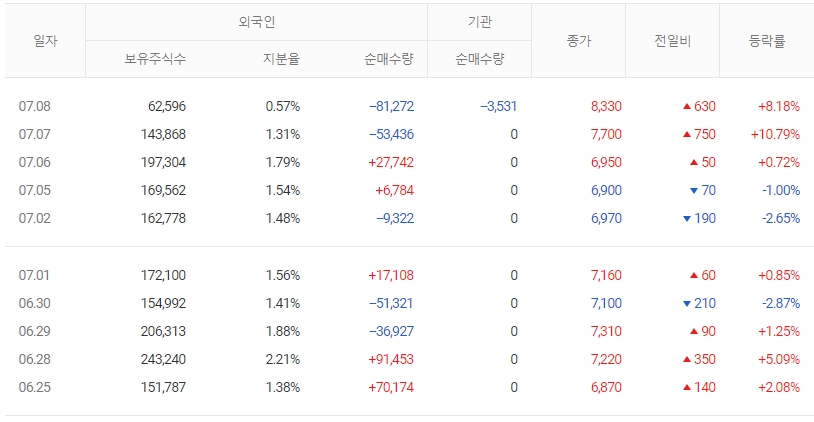Screen dimensions: 814x422
Task: Click the 기관 group header
Action: (x=479, y=22)
